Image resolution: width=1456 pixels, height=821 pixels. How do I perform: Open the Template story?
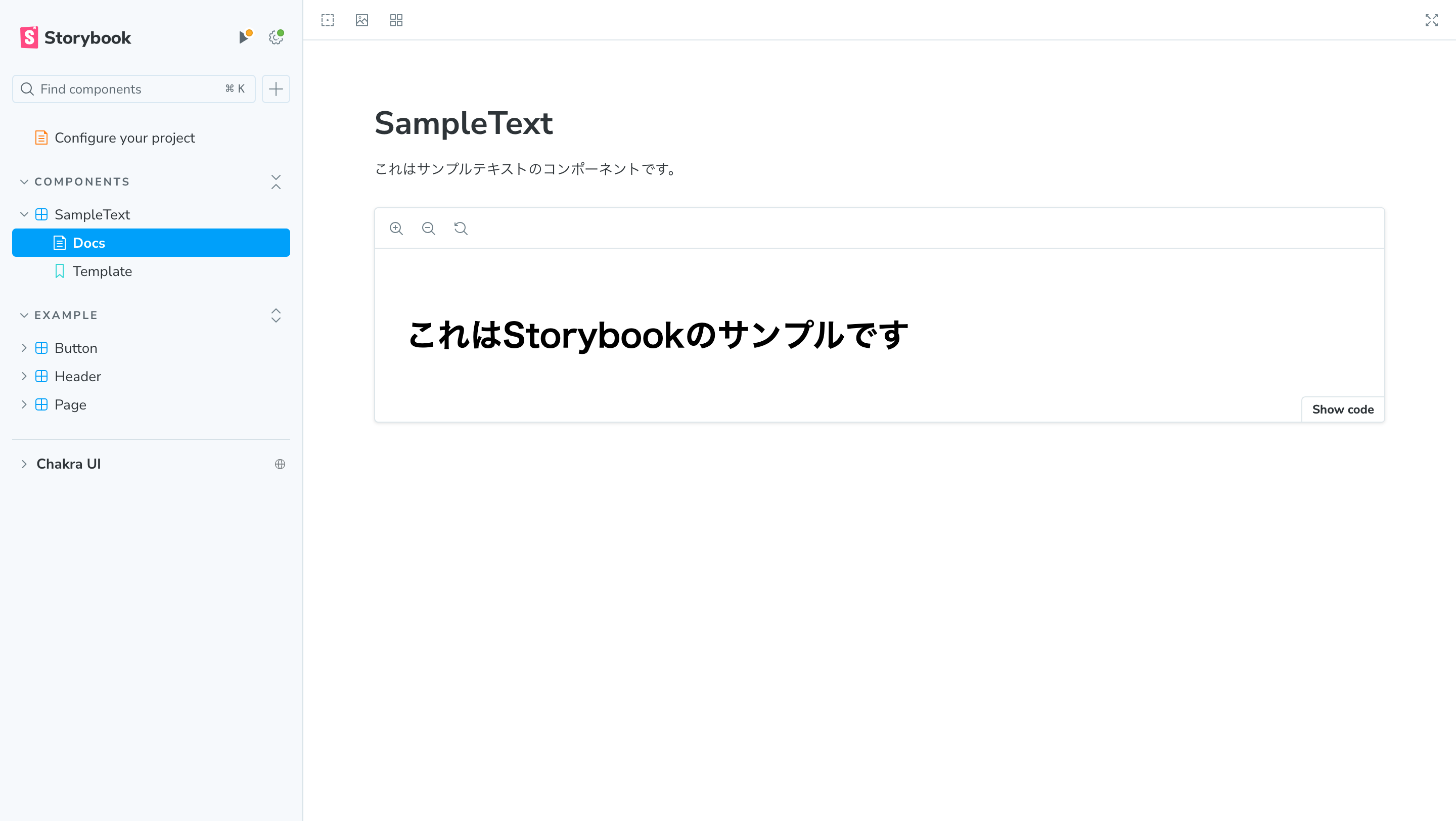102,271
